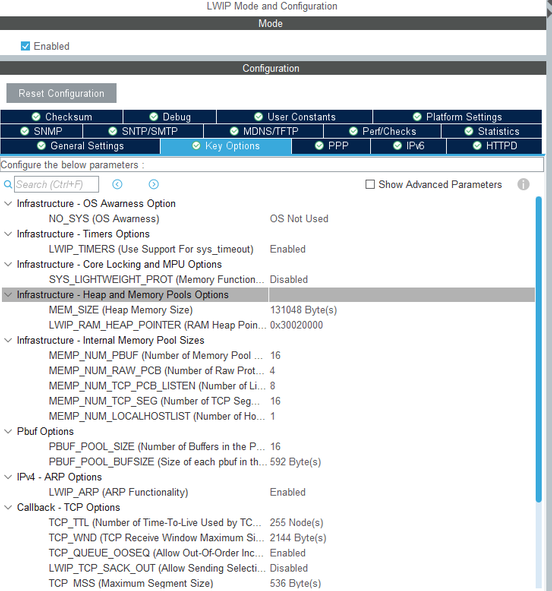Screen dimensions: 552x591
Task: Focus the Search (Ctrl+F) input field
Action: 57,184
